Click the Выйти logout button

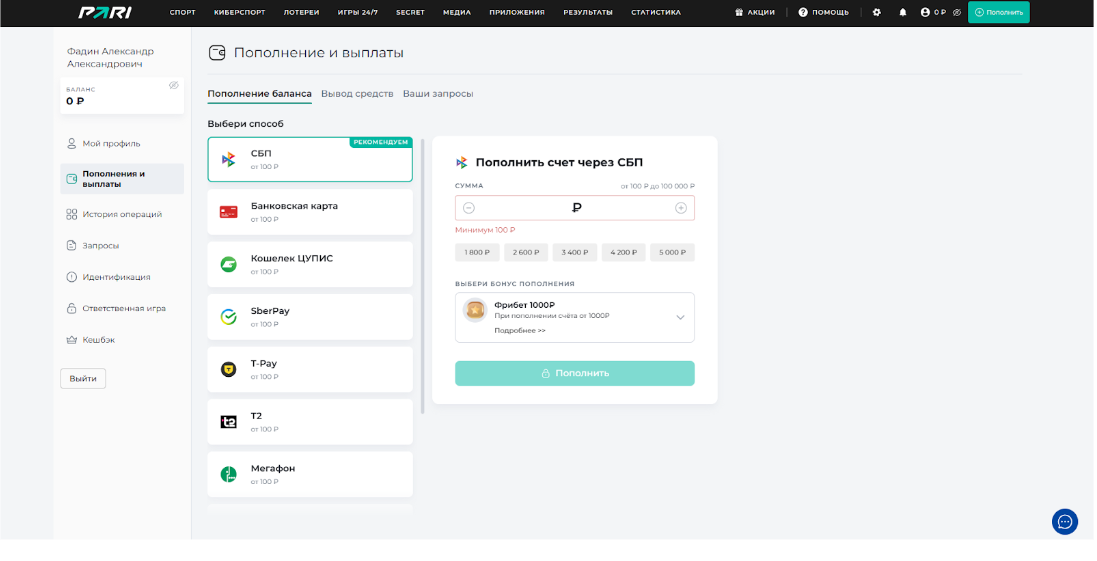tap(83, 379)
